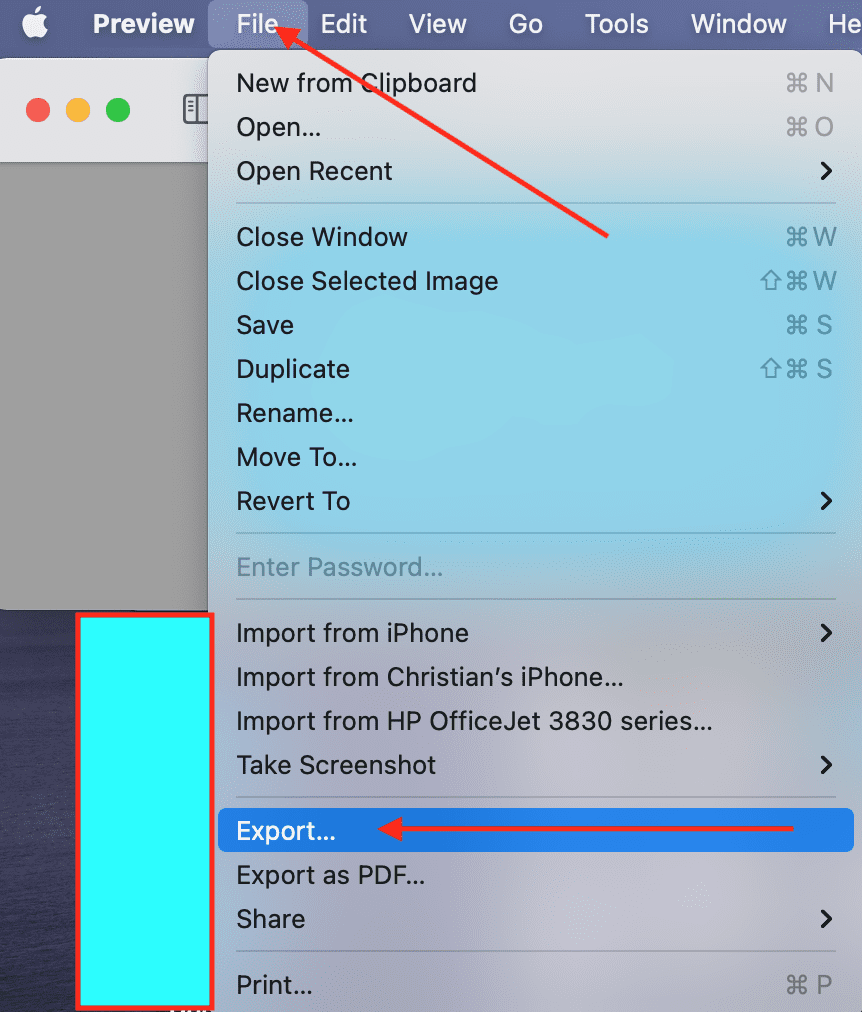Click Rename… menu entry

pos(536,413)
